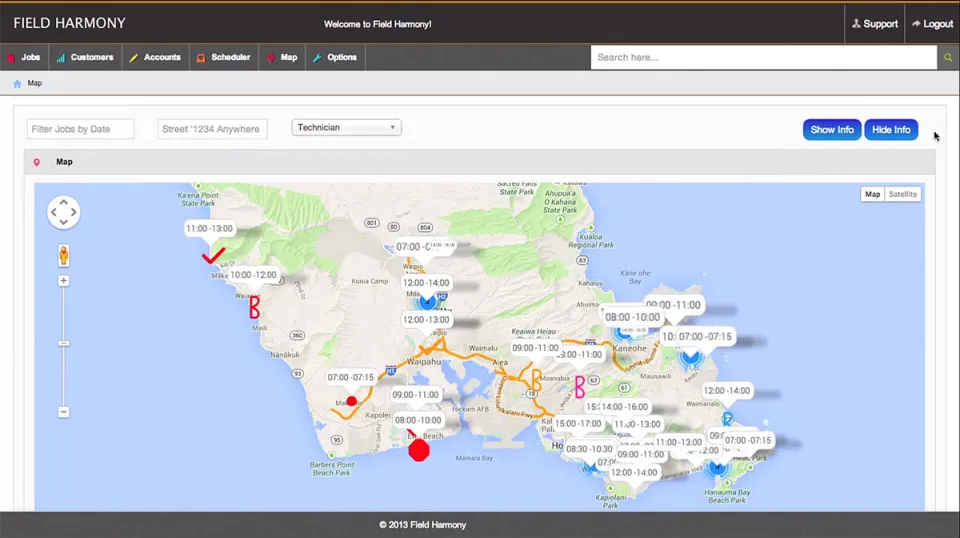Click the 10:00-12:00 job label

pyautogui.click(x=253, y=275)
